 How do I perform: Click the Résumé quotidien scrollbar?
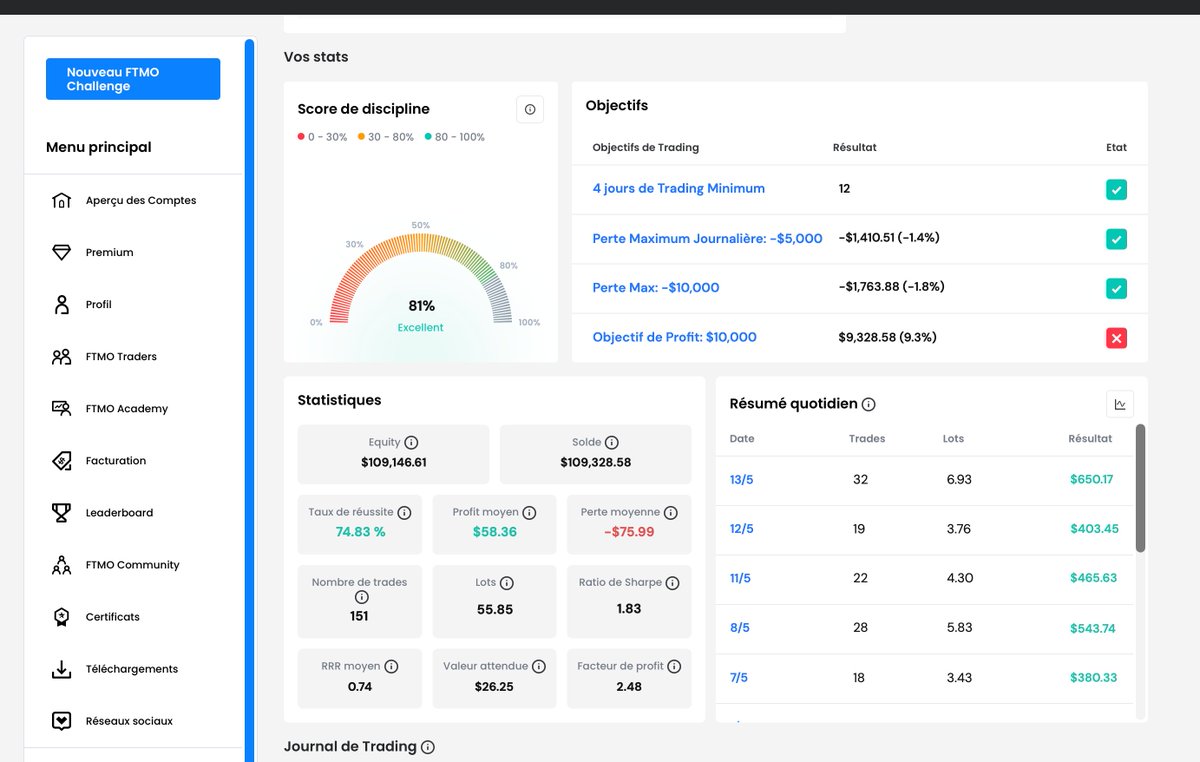point(1141,488)
